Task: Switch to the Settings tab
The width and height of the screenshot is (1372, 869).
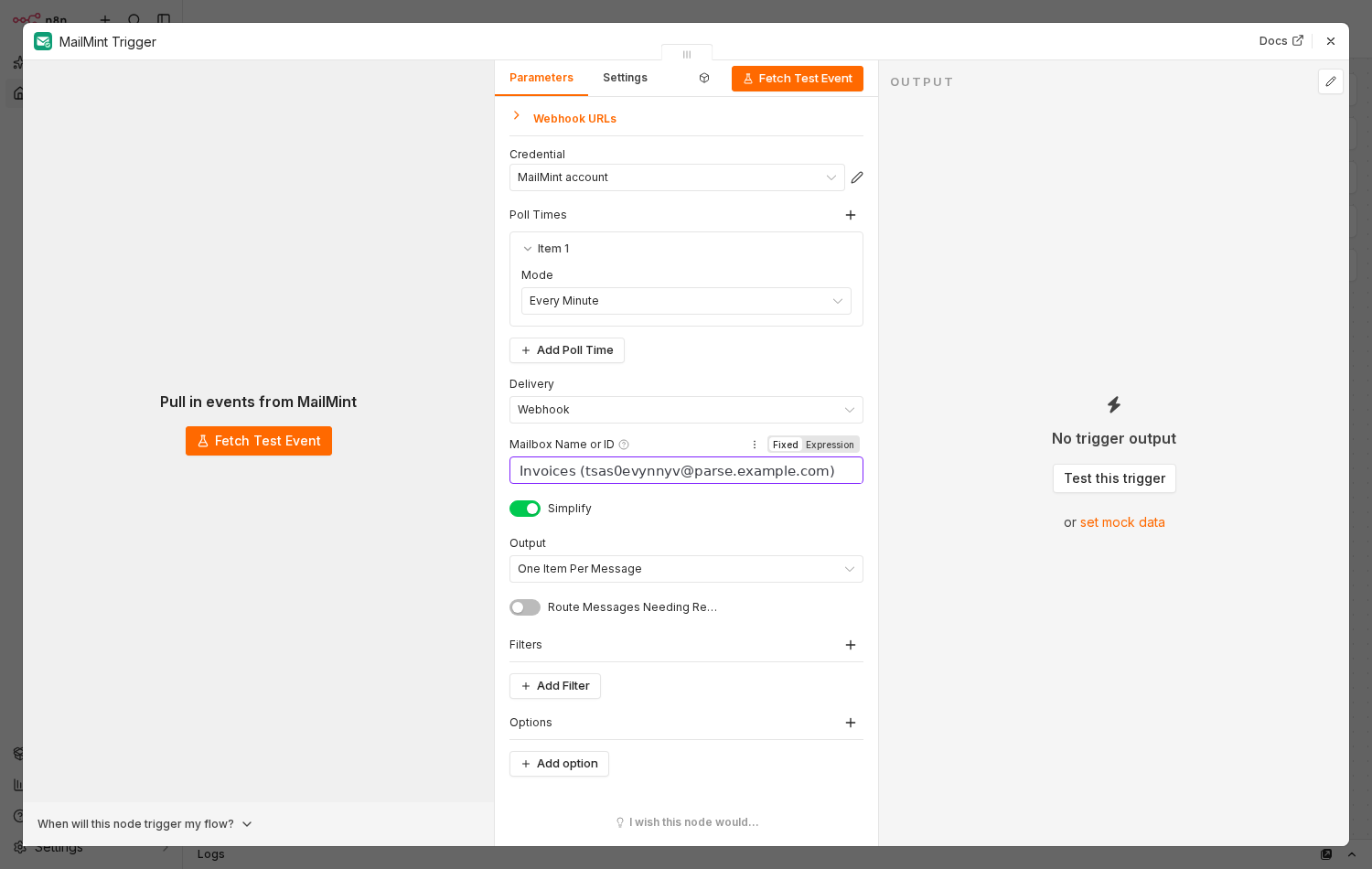Action: click(625, 78)
